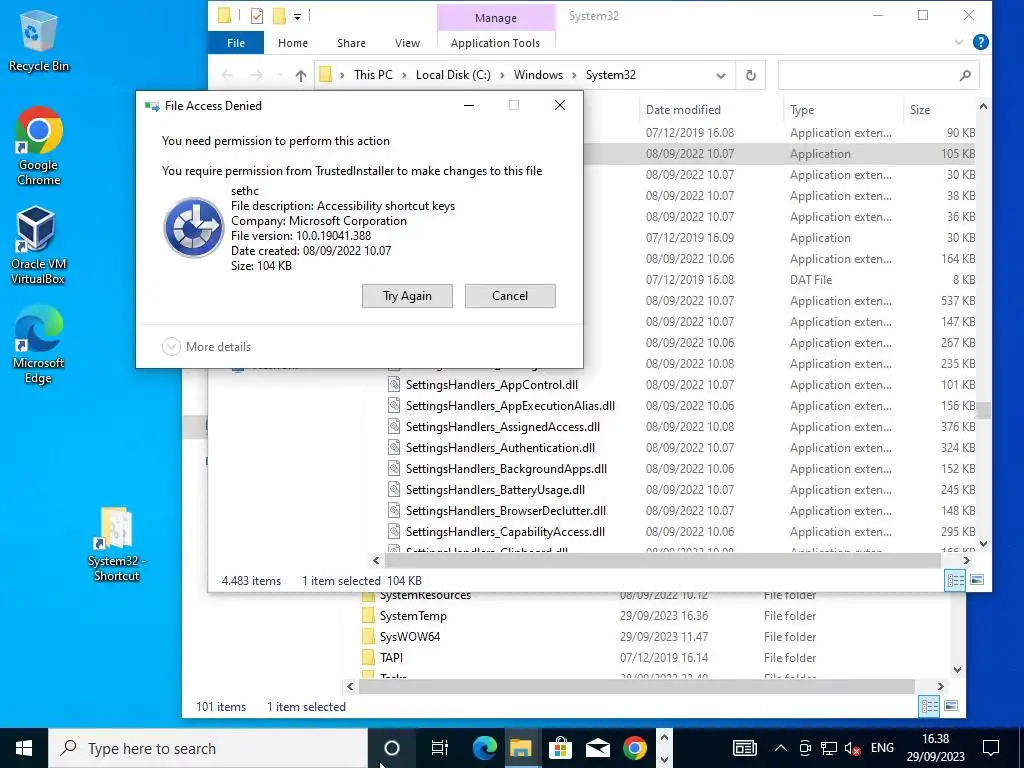The height and width of the screenshot is (768, 1024).
Task: Select the System32 - Shortcut desktop icon
Action: point(116,543)
